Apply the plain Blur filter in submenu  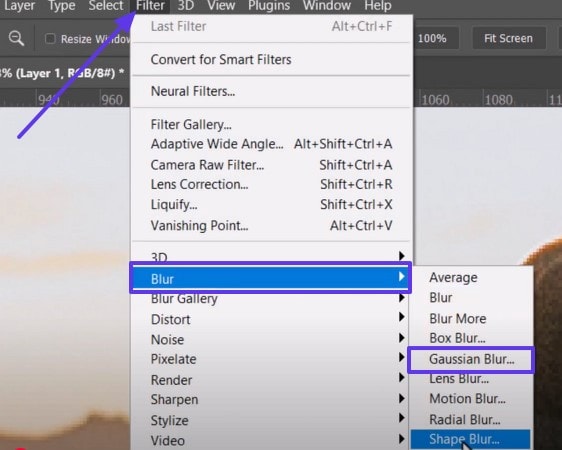(470, 298)
